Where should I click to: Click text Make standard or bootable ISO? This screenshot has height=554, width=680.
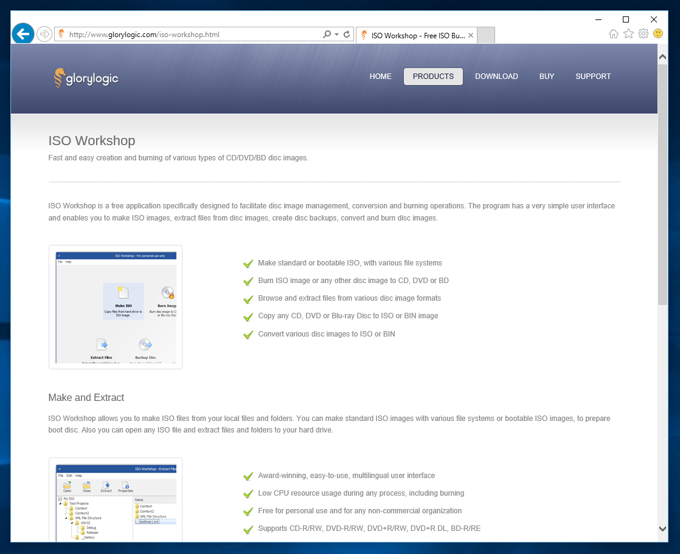pyautogui.click(x=350, y=263)
